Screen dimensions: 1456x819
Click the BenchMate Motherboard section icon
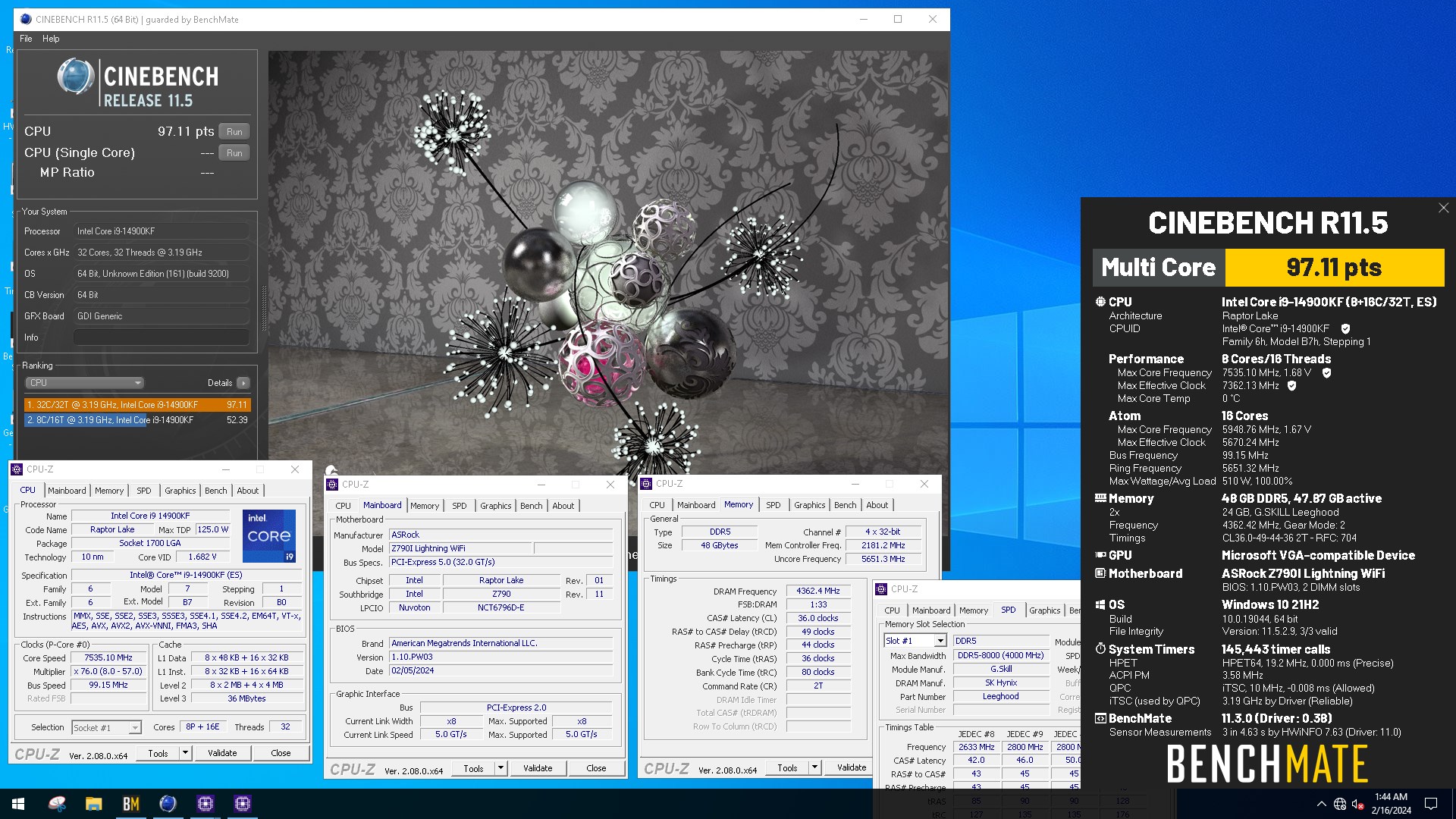(x=1100, y=573)
